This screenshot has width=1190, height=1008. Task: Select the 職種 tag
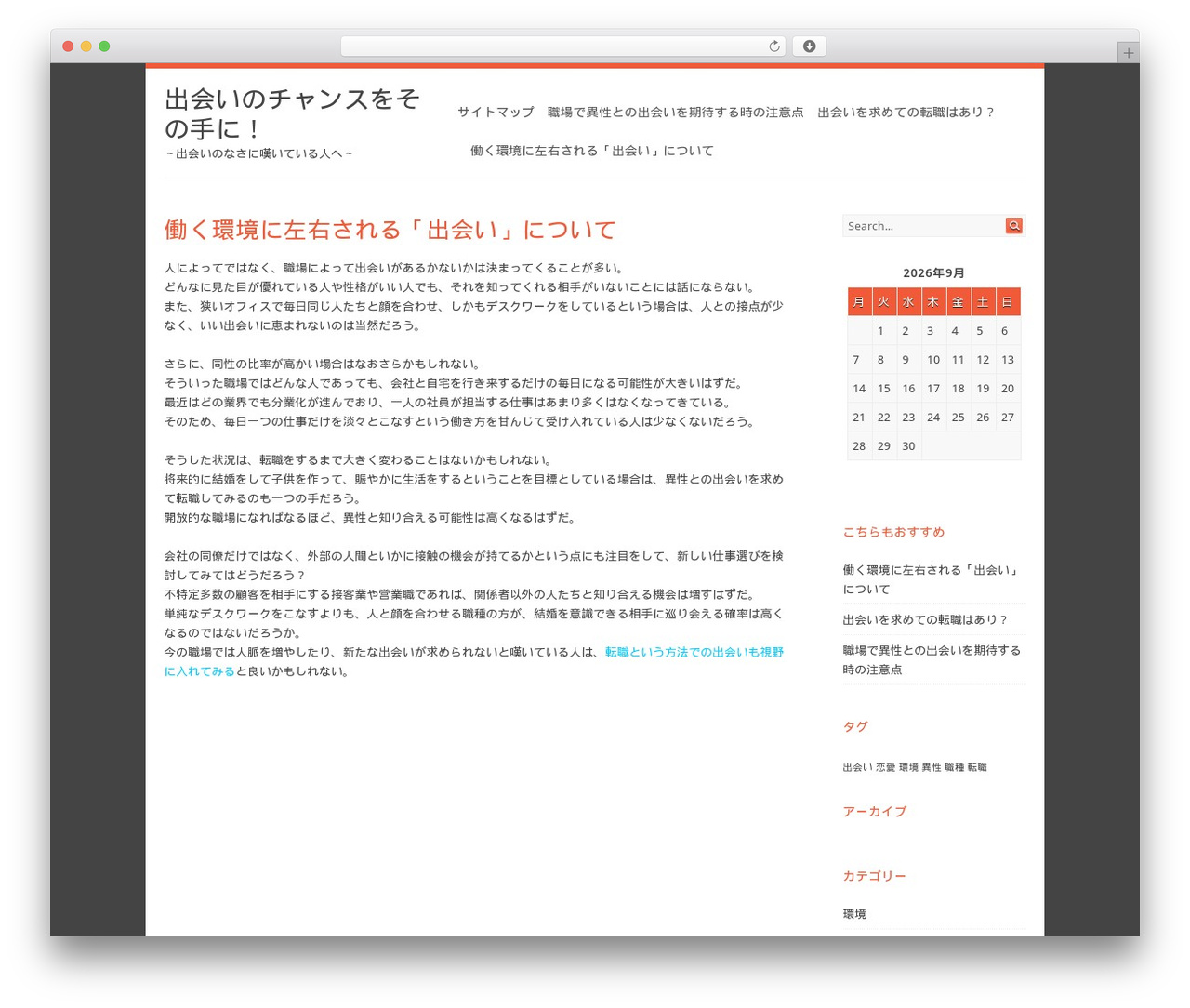954,767
